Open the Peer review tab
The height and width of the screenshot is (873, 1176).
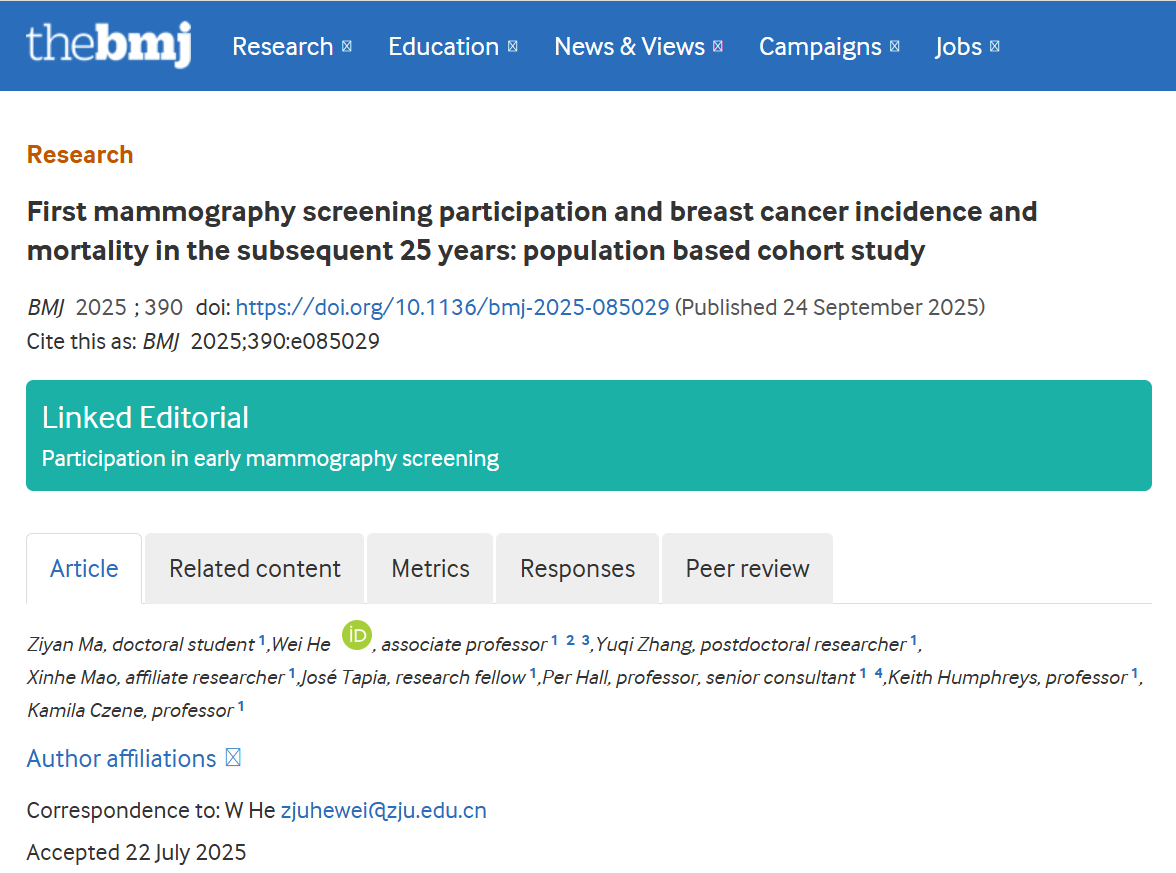pos(747,568)
